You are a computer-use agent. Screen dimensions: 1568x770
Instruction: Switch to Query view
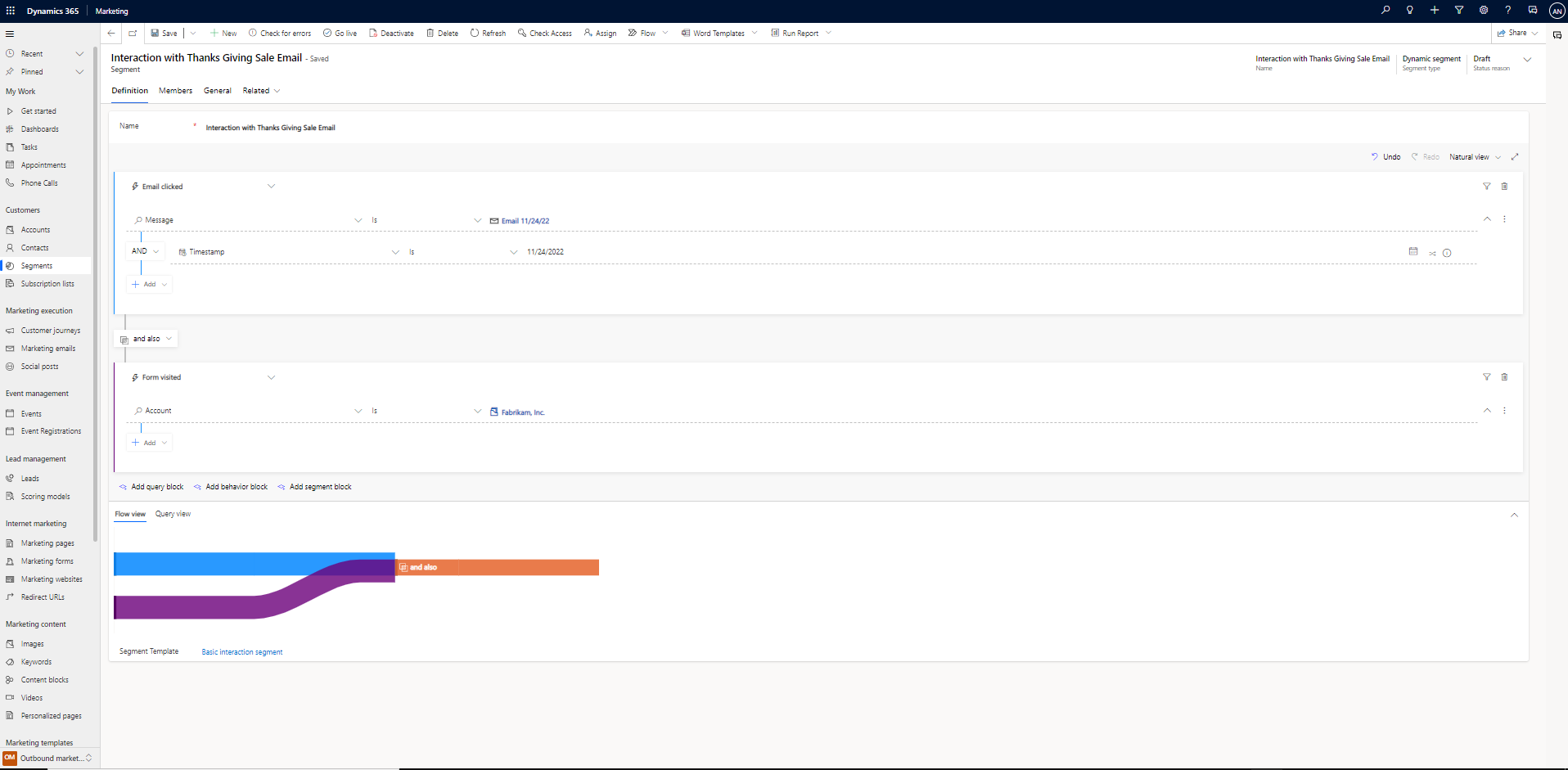click(173, 514)
